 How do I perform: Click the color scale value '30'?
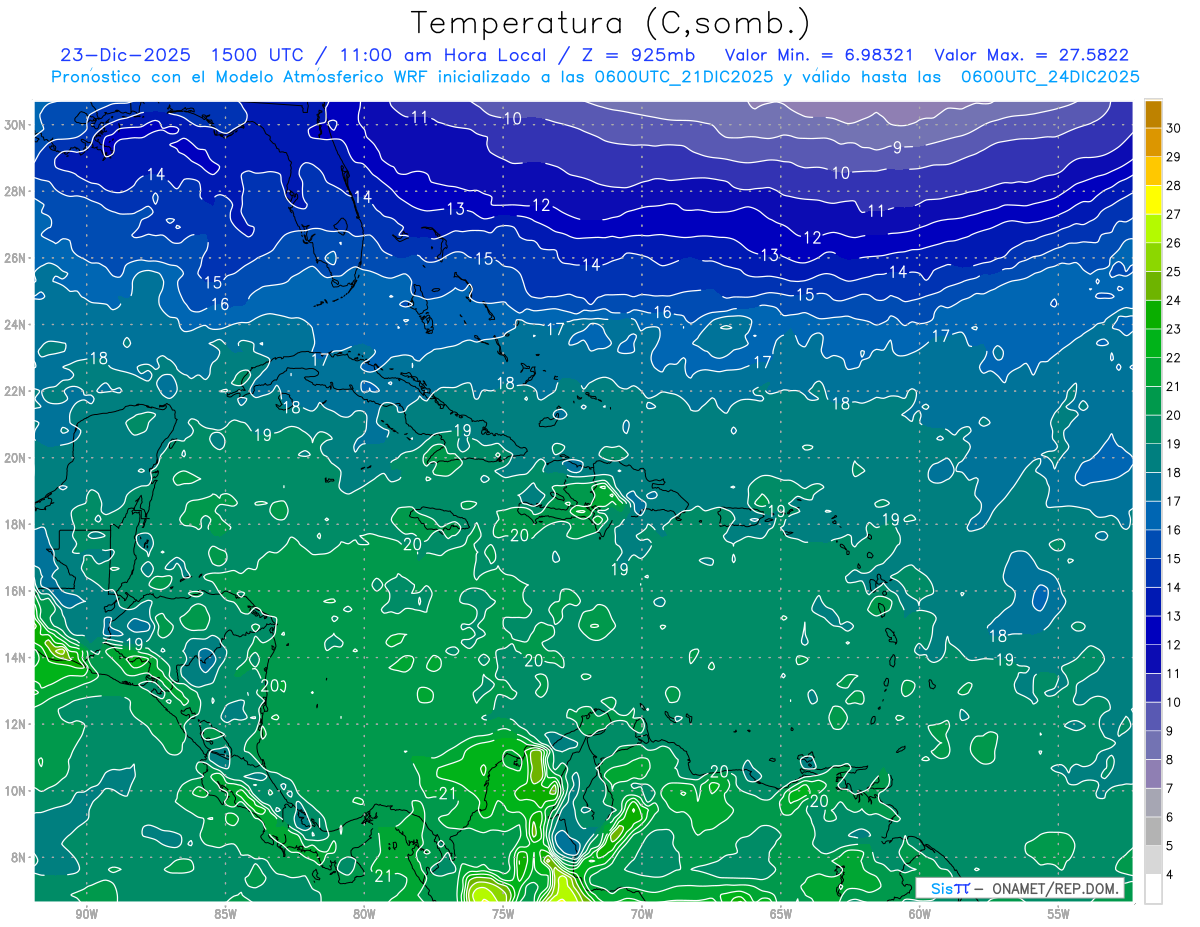click(1174, 129)
